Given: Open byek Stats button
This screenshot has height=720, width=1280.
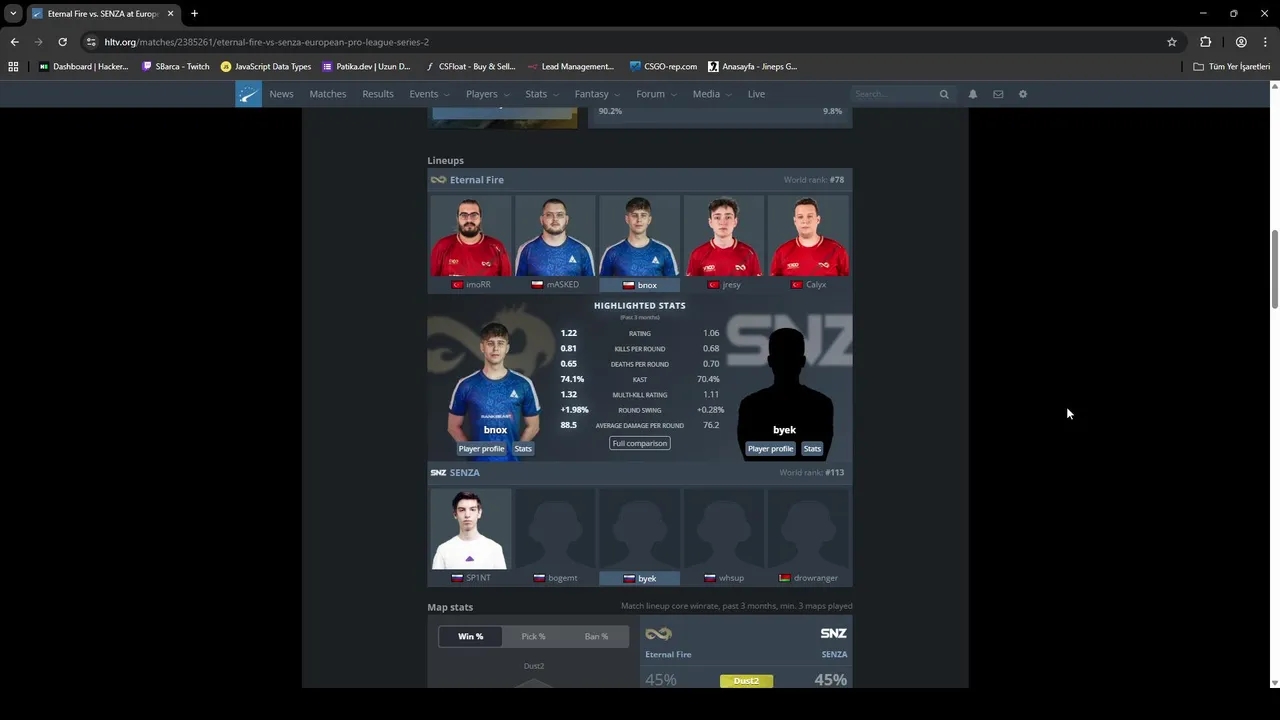Looking at the screenshot, I should click(x=812, y=449).
